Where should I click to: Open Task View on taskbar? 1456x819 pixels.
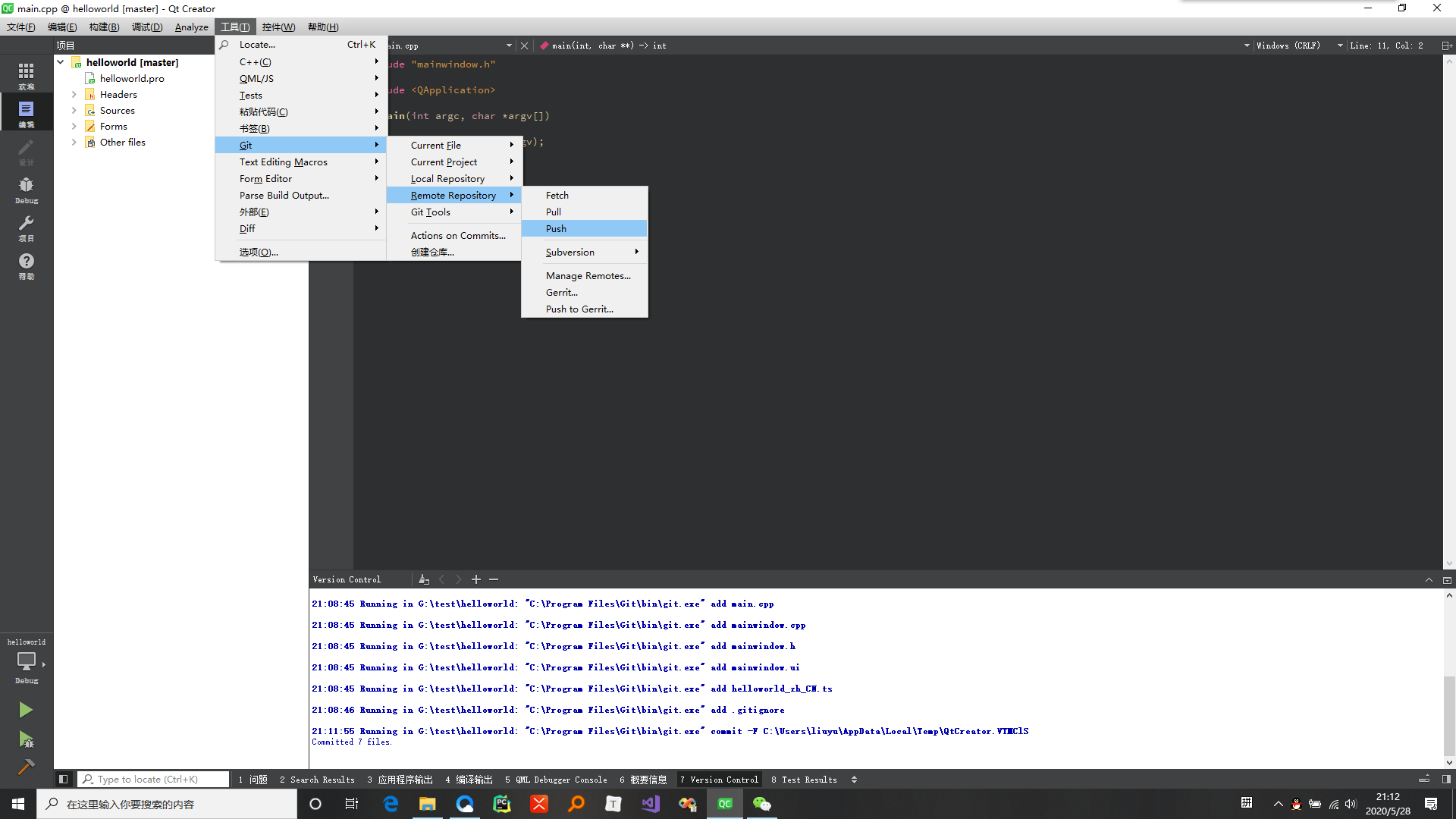352,804
